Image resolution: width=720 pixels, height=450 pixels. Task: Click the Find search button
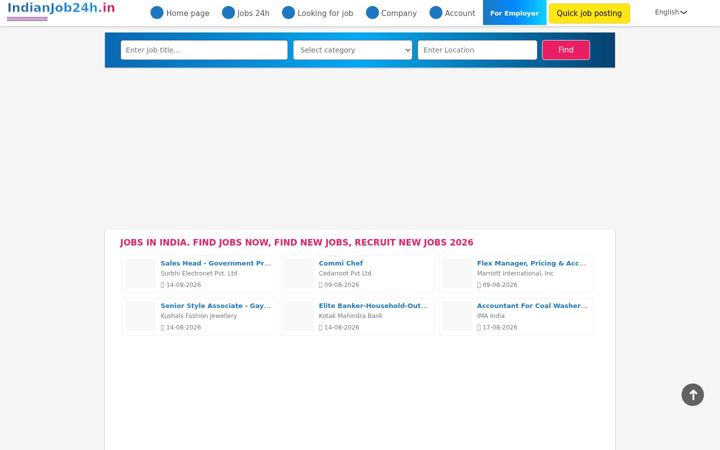(566, 50)
